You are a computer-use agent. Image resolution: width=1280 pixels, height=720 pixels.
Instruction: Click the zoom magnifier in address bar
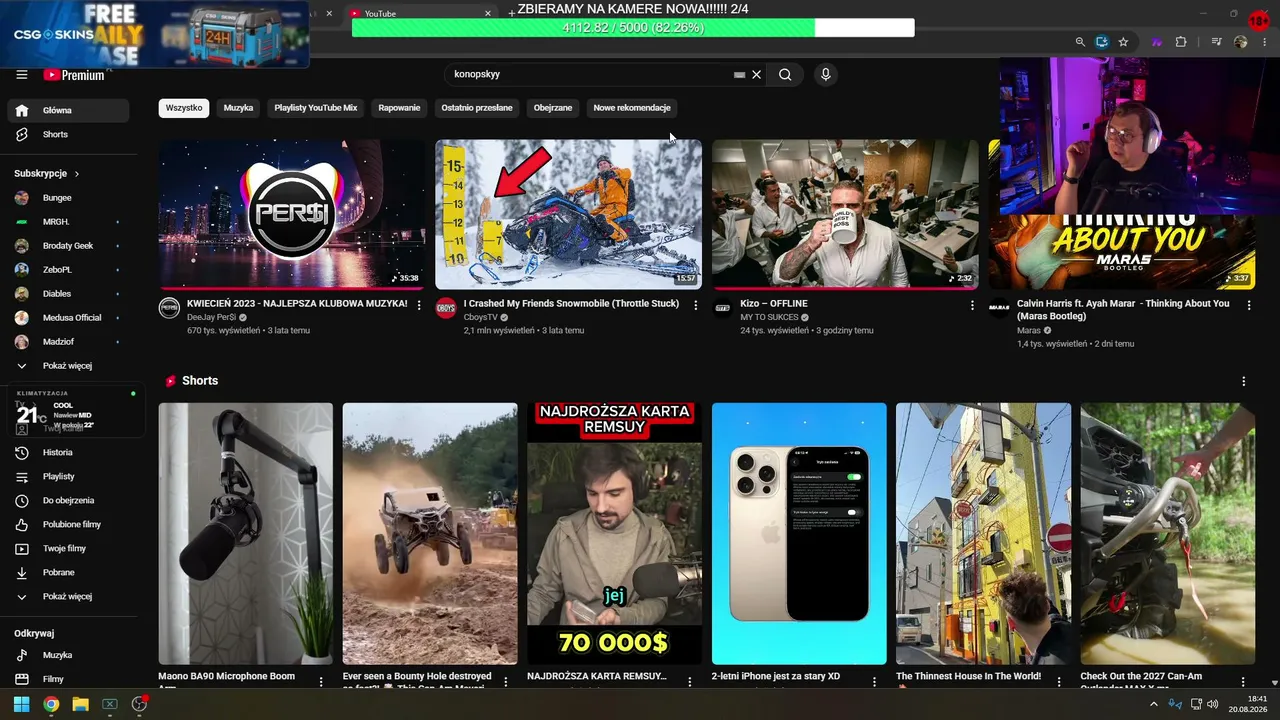click(1080, 42)
